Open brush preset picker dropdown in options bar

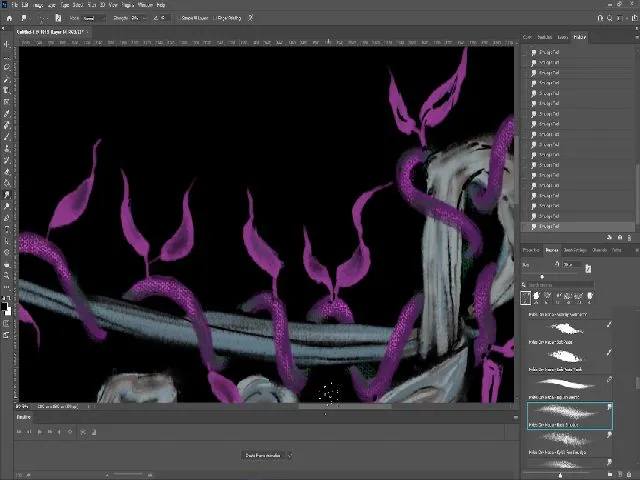(42, 18)
